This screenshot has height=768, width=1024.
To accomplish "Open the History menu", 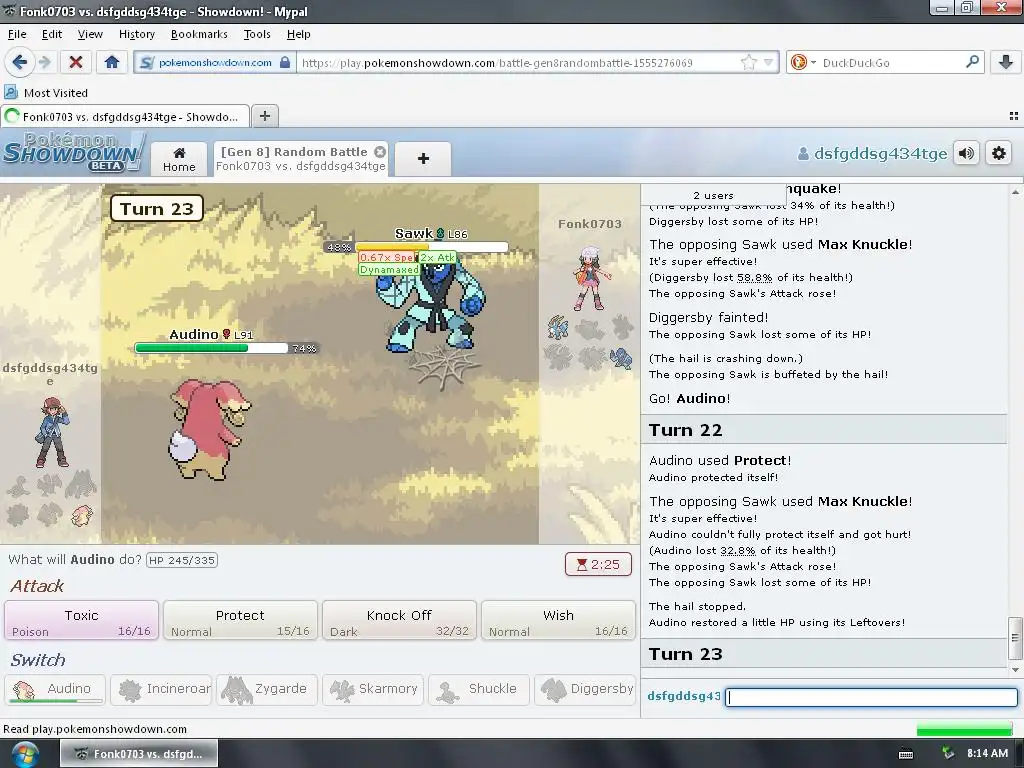I will 136,34.
